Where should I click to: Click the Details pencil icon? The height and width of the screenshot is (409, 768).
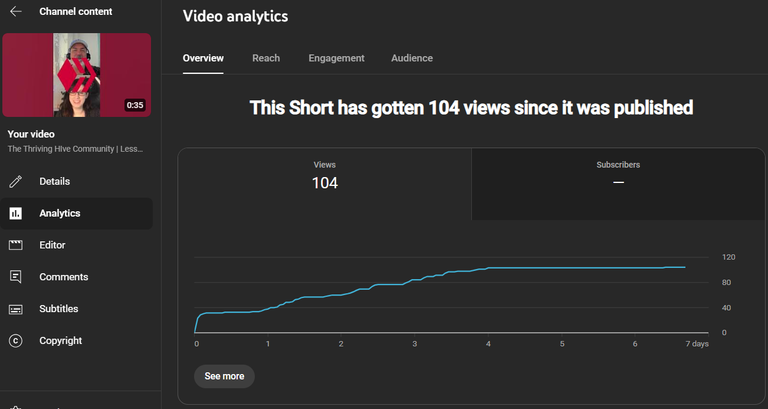coord(16,181)
